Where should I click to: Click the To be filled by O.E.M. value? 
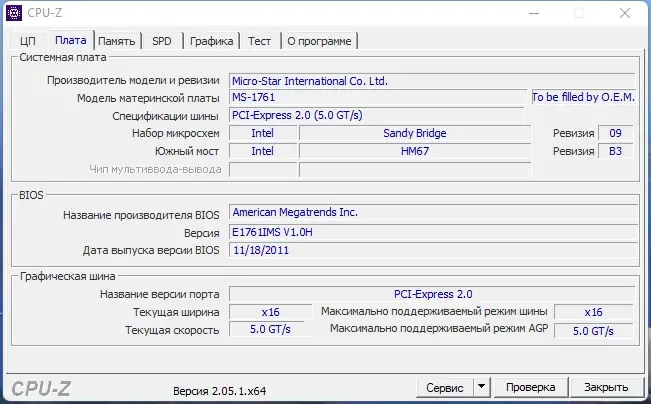click(x=583, y=97)
